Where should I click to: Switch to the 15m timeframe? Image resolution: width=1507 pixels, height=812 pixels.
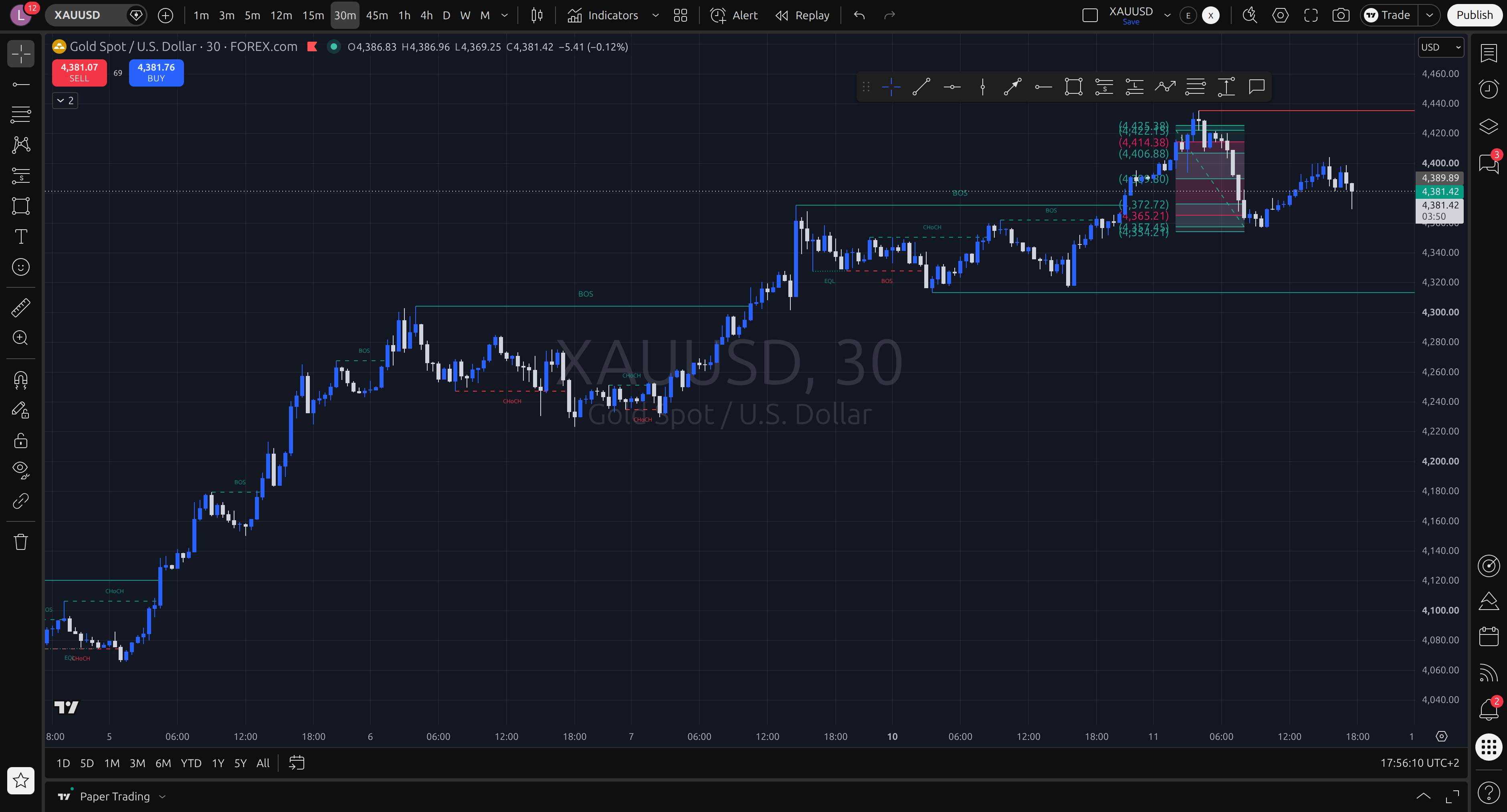tap(313, 15)
